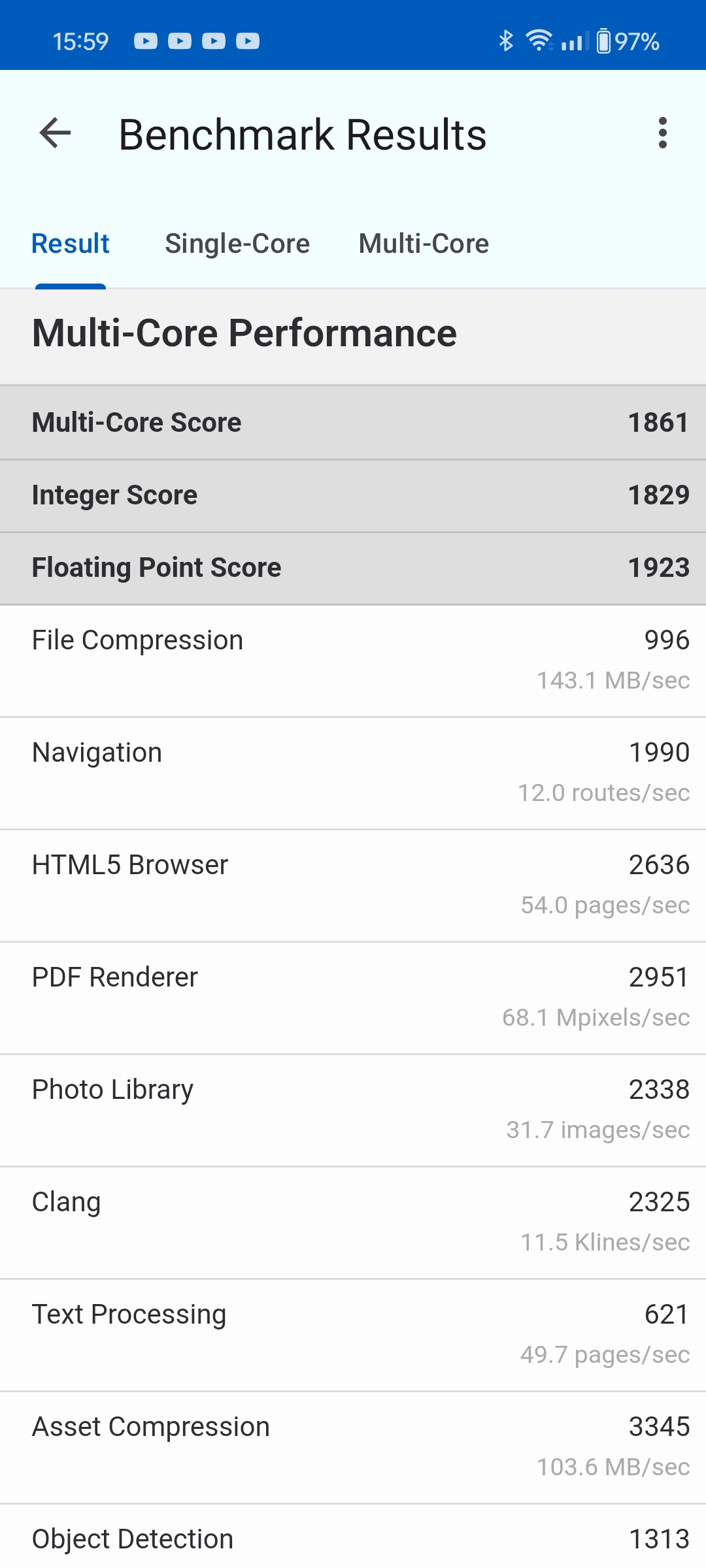
Task: Select the HTML5 Browser result
Action: pos(353,885)
